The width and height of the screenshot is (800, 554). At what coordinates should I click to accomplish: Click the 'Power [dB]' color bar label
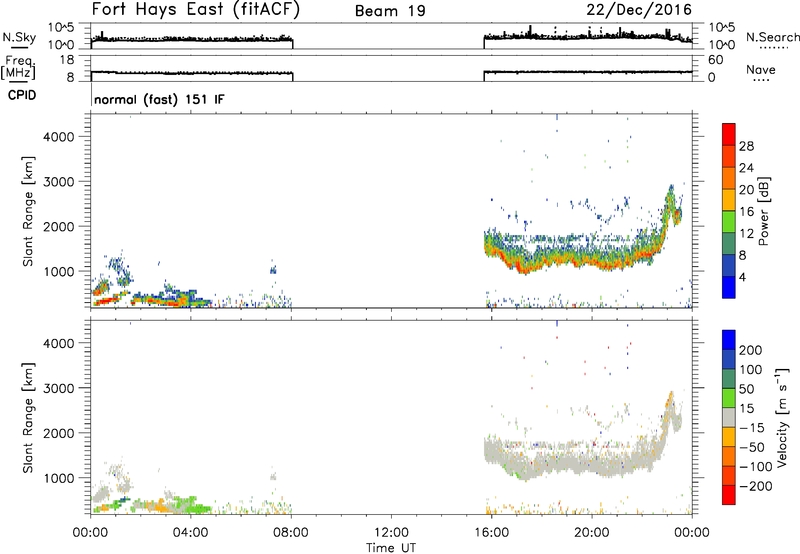tap(764, 211)
